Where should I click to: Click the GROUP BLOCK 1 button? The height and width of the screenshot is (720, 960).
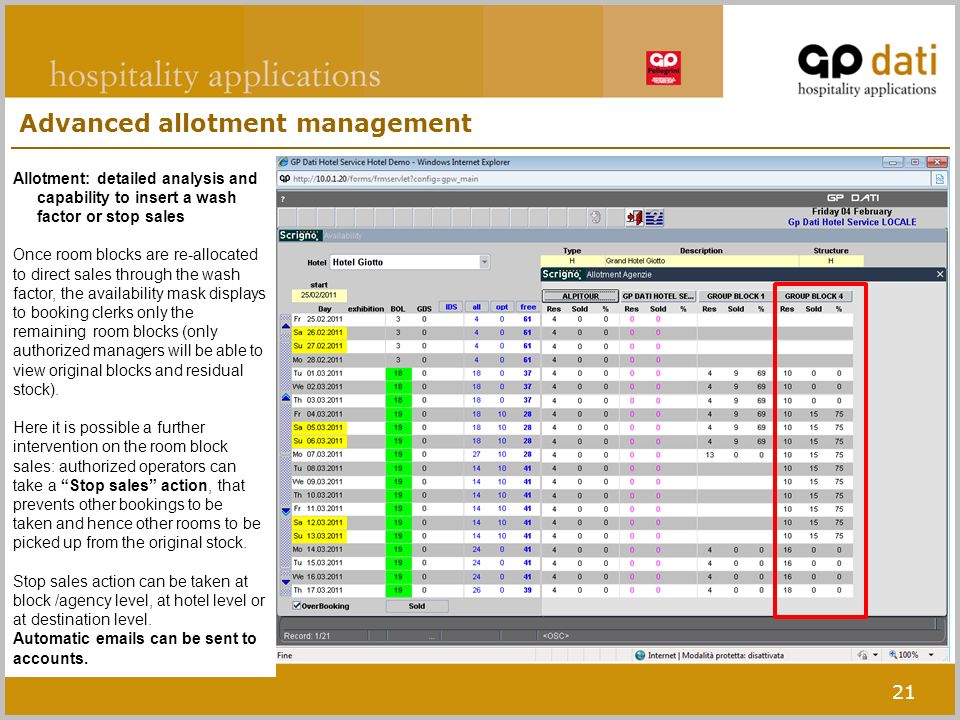point(736,296)
